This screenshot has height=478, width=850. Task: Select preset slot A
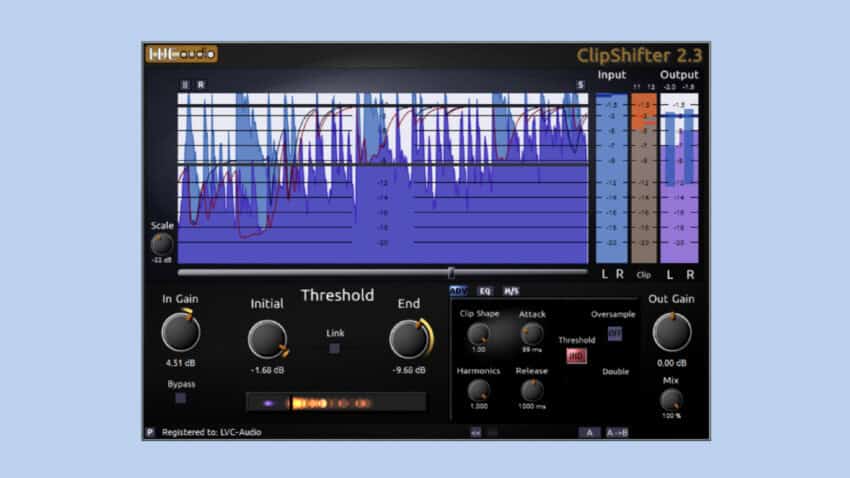click(589, 432)
